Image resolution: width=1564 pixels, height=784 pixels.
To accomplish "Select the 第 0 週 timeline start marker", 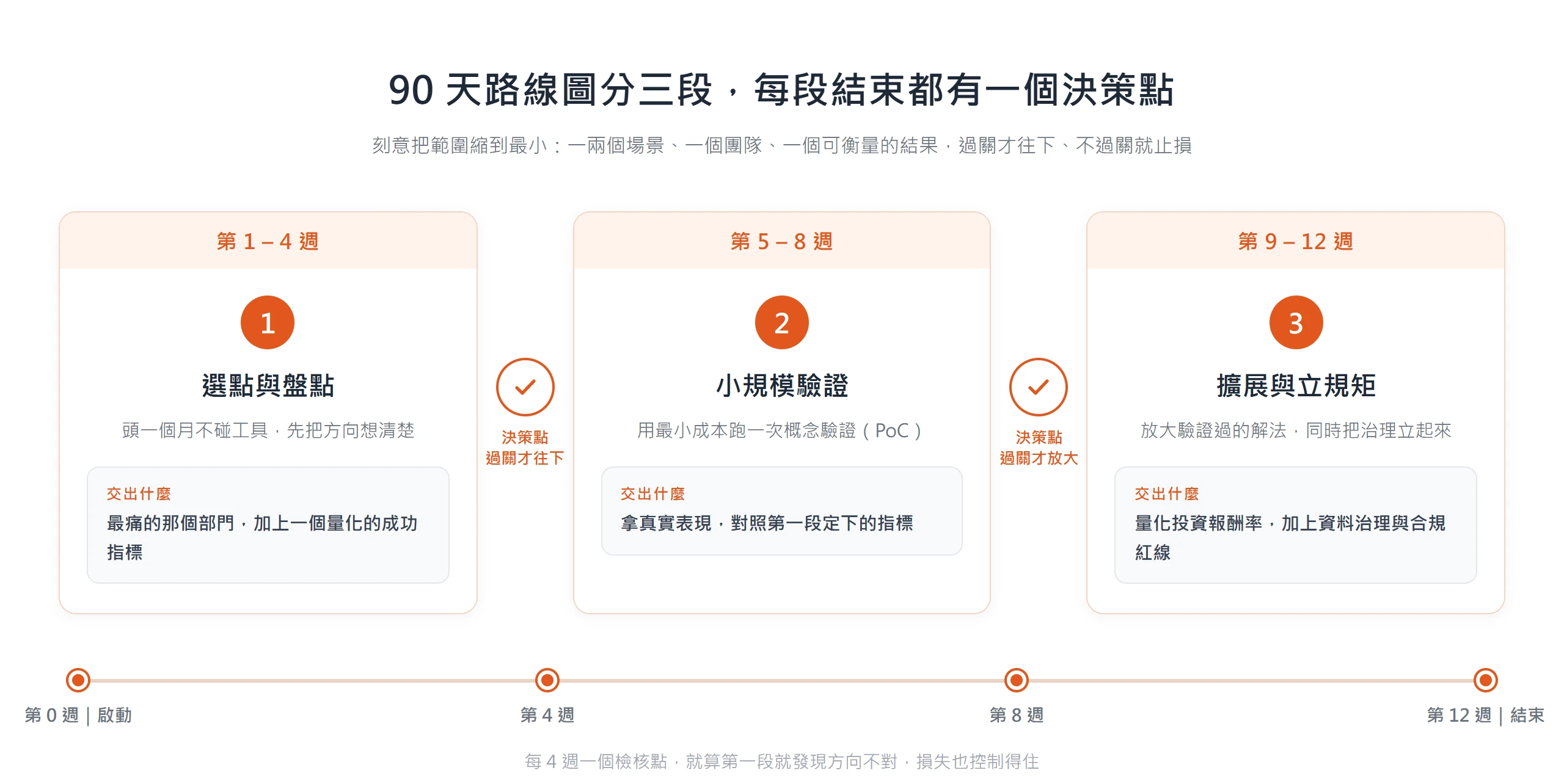I will [78, 680].
